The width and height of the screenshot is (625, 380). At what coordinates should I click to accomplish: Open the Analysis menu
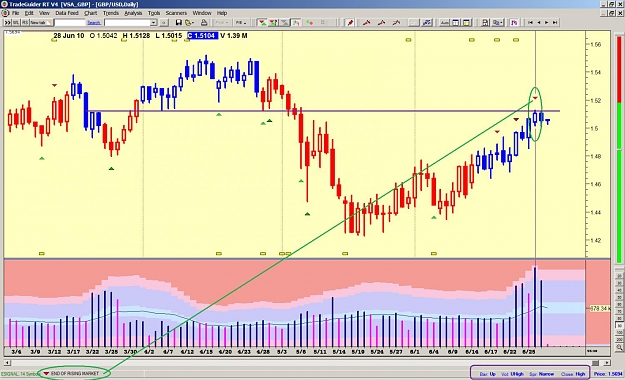click(x=133, y=13)
